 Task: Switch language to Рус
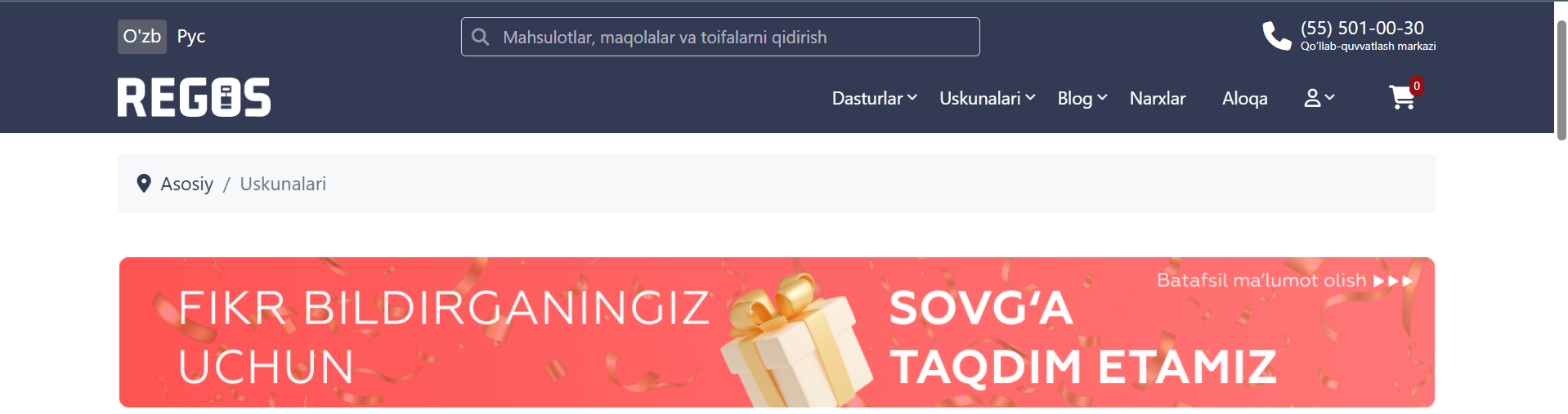pos(191,37)
